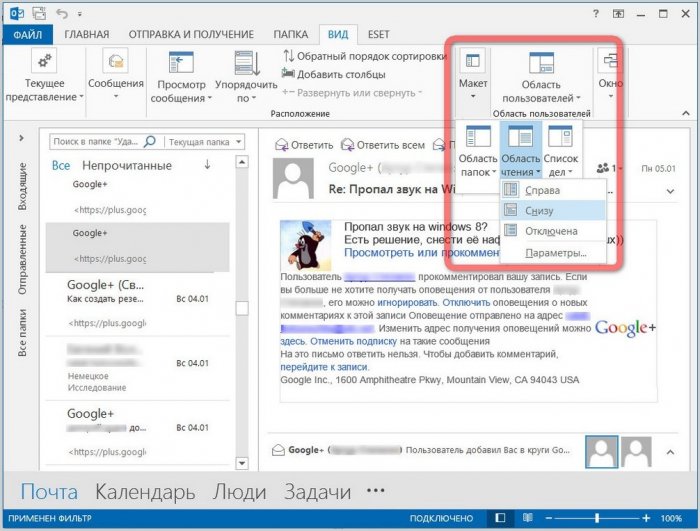
Task: Open People (Люди) navigation
Action: click(240, 492)
